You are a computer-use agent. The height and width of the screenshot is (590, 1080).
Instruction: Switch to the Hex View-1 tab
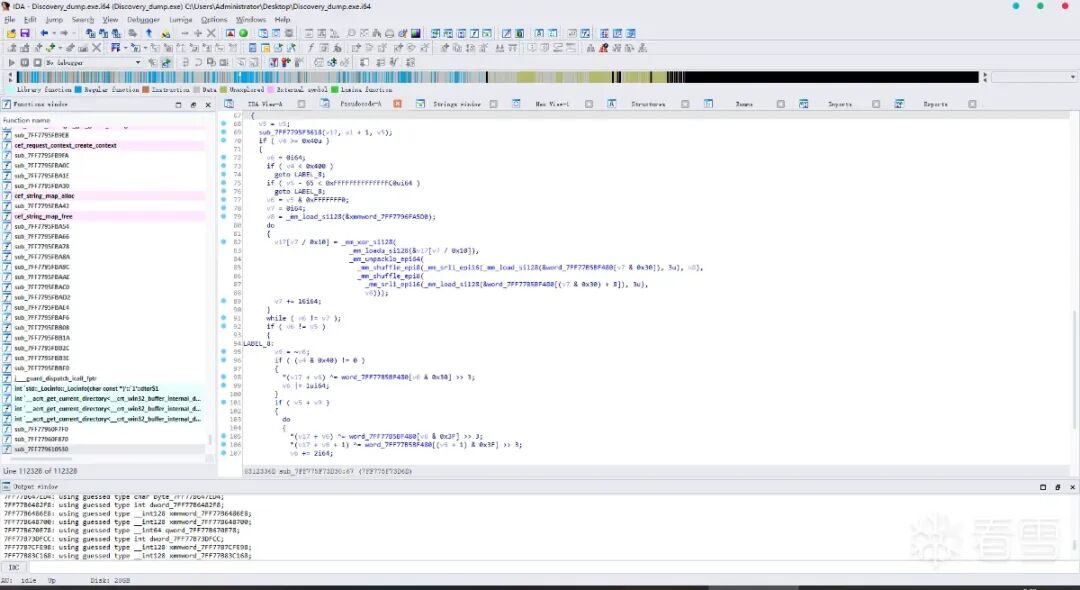click(552, 104)
